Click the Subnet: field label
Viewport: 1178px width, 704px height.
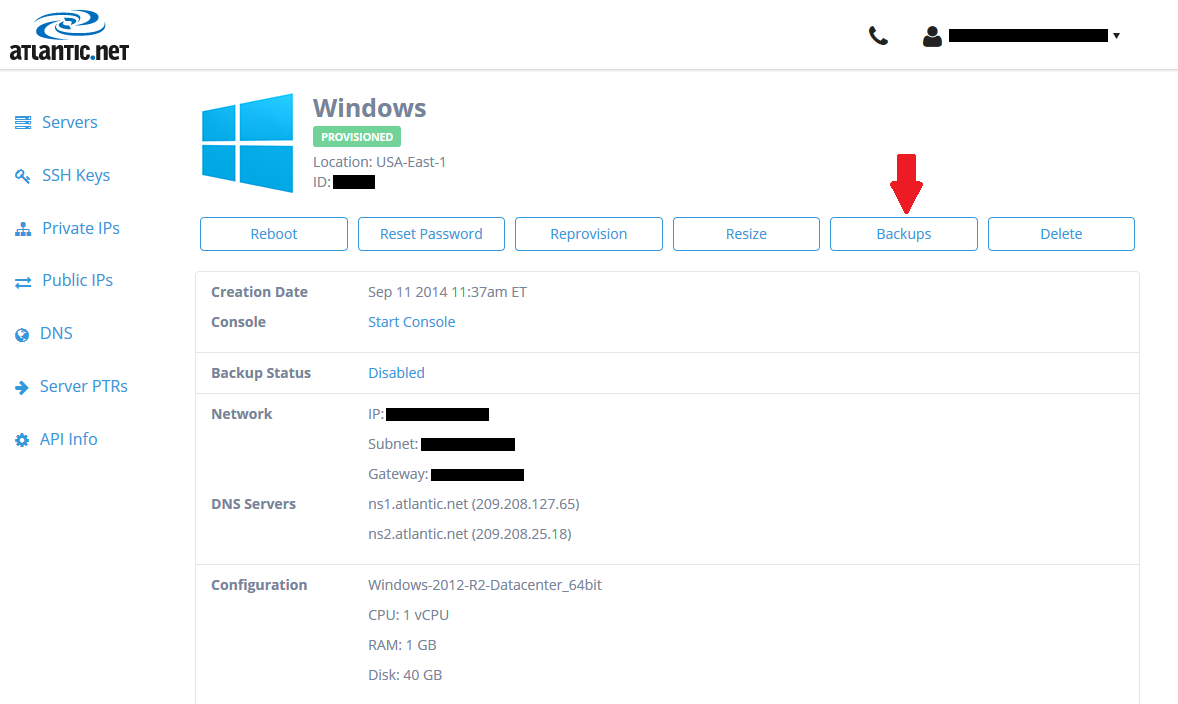click(393, 444)
